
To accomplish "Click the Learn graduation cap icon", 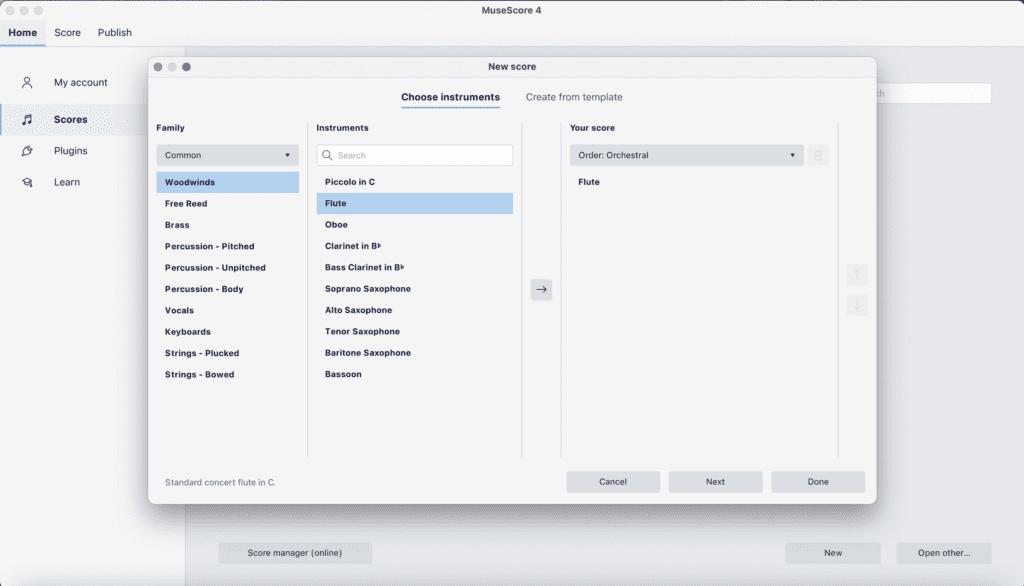I will pos(27,182).
